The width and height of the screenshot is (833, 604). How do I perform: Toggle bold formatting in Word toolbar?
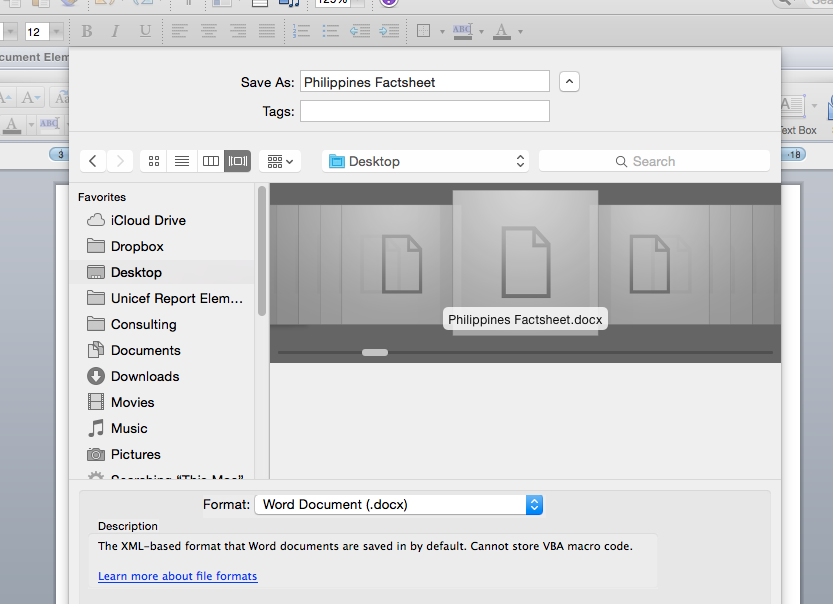pos(87,32)
